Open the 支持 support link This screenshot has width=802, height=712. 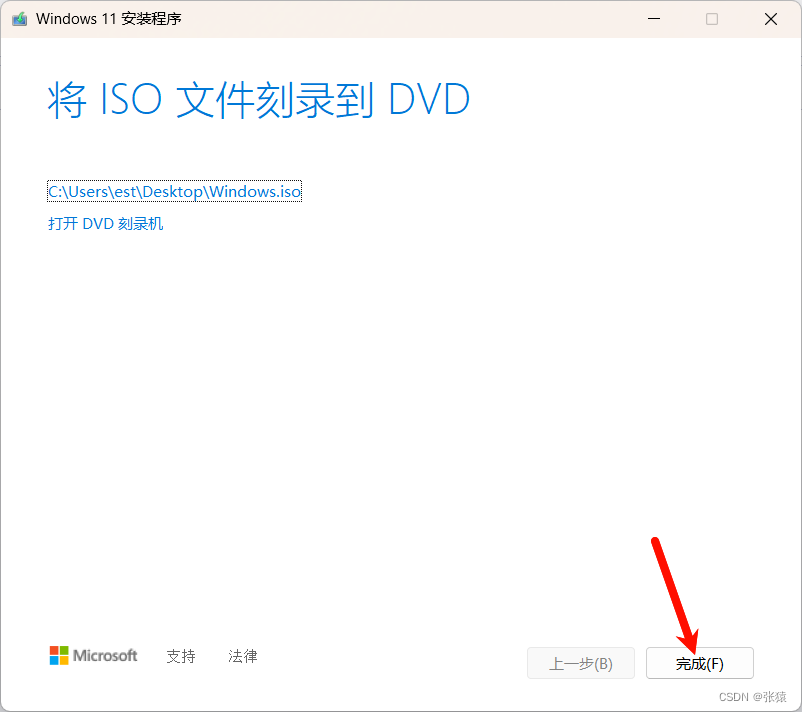tap(181, 656)
